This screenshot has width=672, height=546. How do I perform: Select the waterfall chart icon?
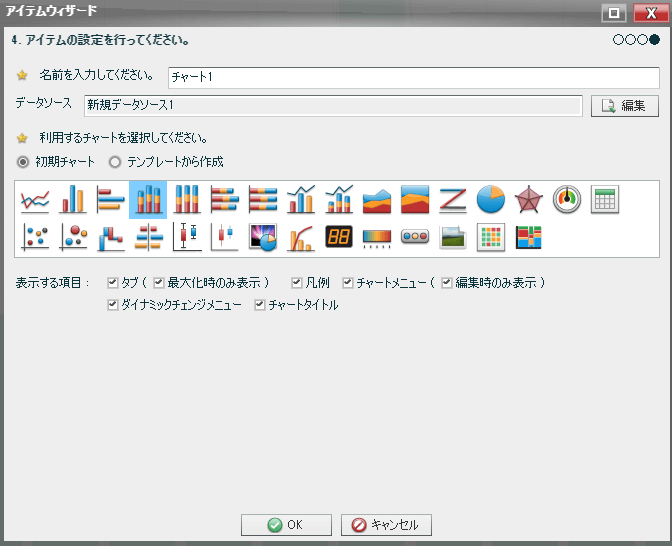(x=110, y=237)
